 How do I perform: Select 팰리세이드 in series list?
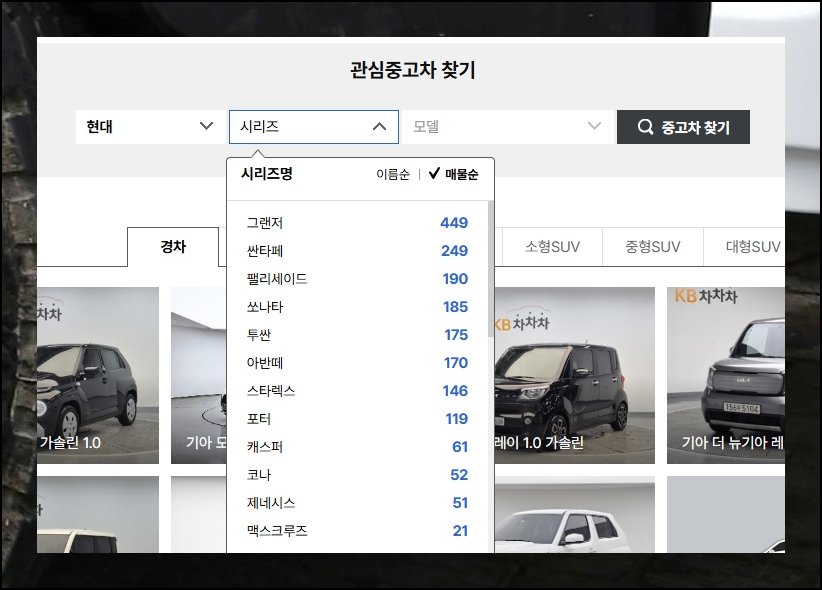coord(357,278)
